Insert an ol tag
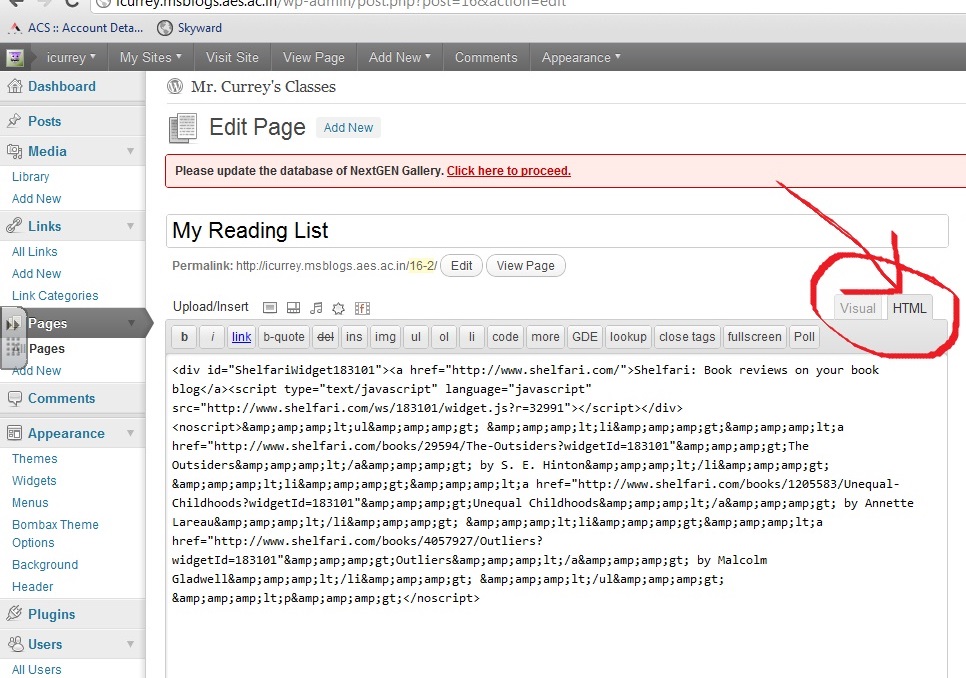This screenshot has width=966, height=678. pos(444,337)
